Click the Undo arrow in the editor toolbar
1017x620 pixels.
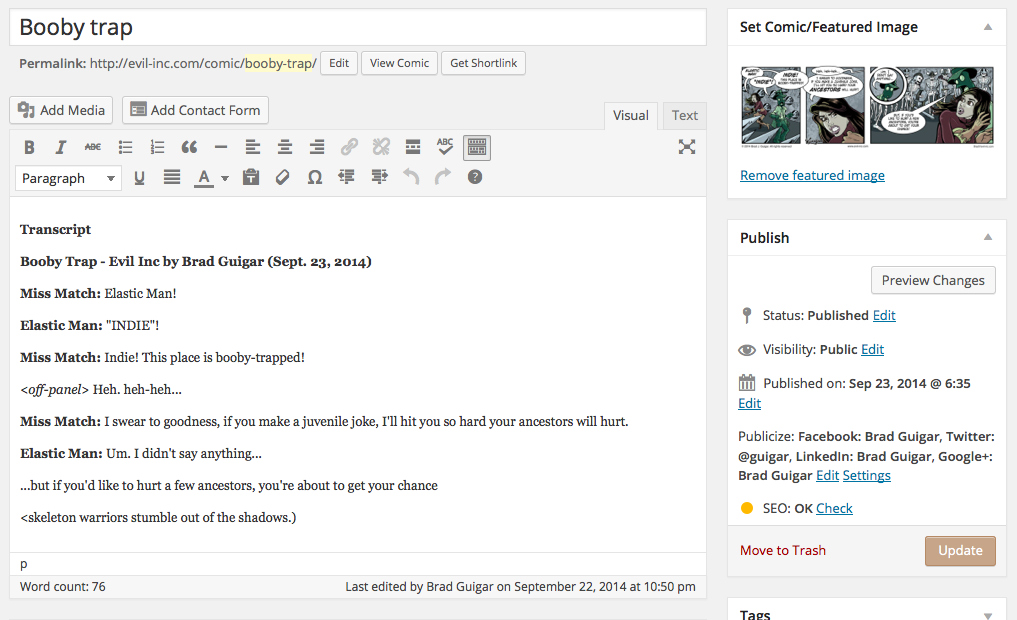coord(411,177)
